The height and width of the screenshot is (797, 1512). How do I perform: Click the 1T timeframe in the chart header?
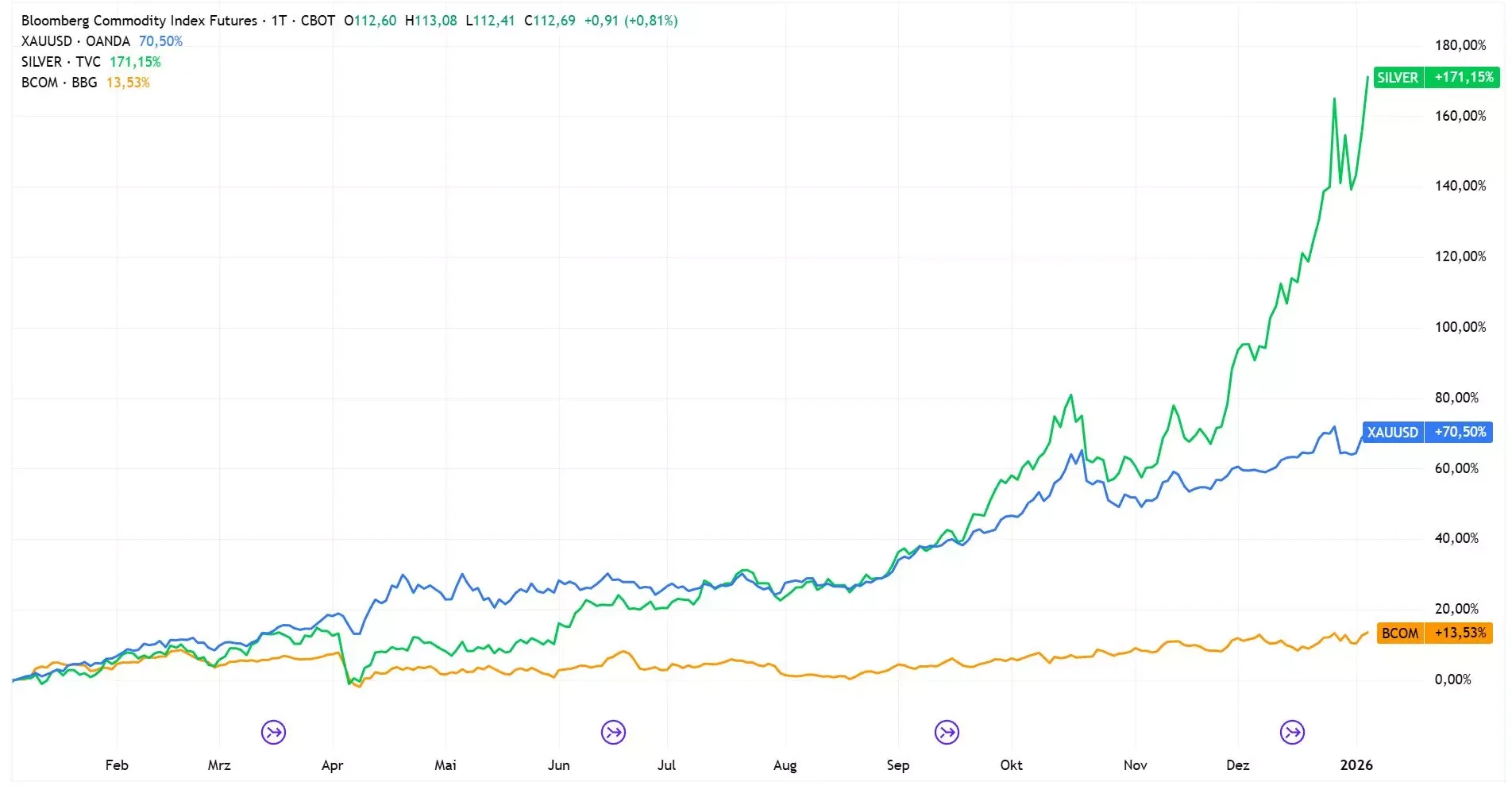tap(279, 21)
